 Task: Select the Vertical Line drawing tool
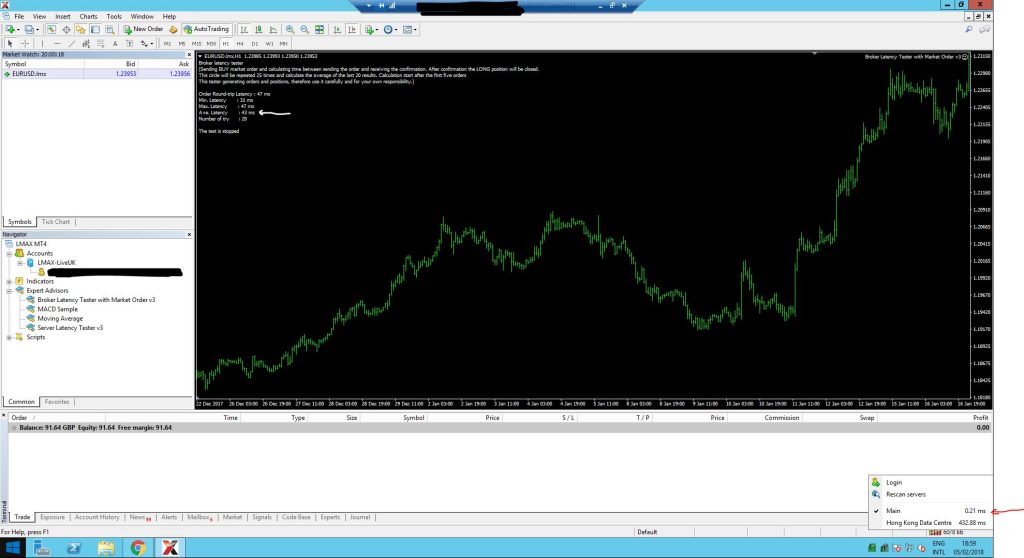[x=42, y=44]
